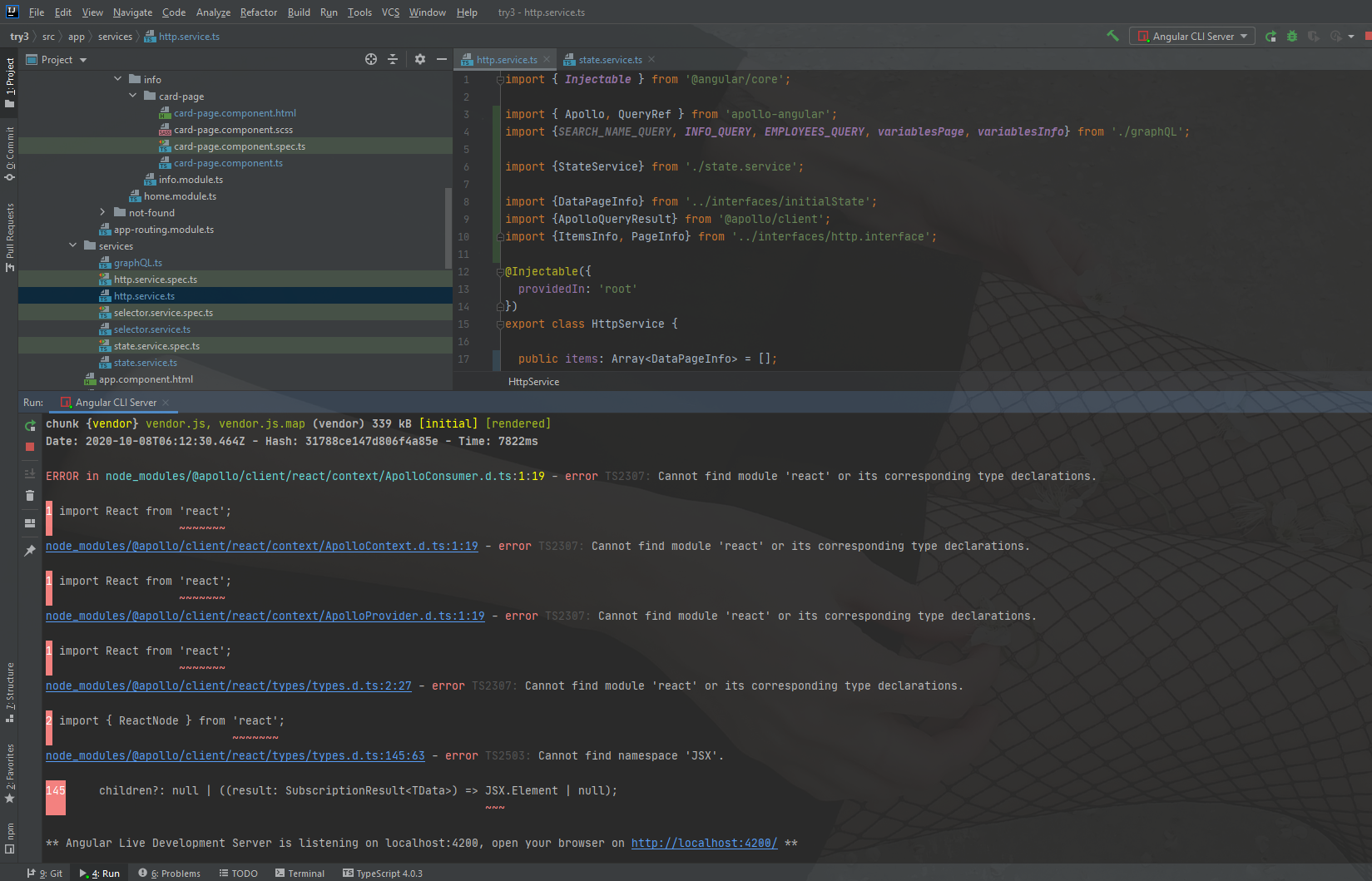Open the Structure sidebar tool window

click(x=9, y=692)
